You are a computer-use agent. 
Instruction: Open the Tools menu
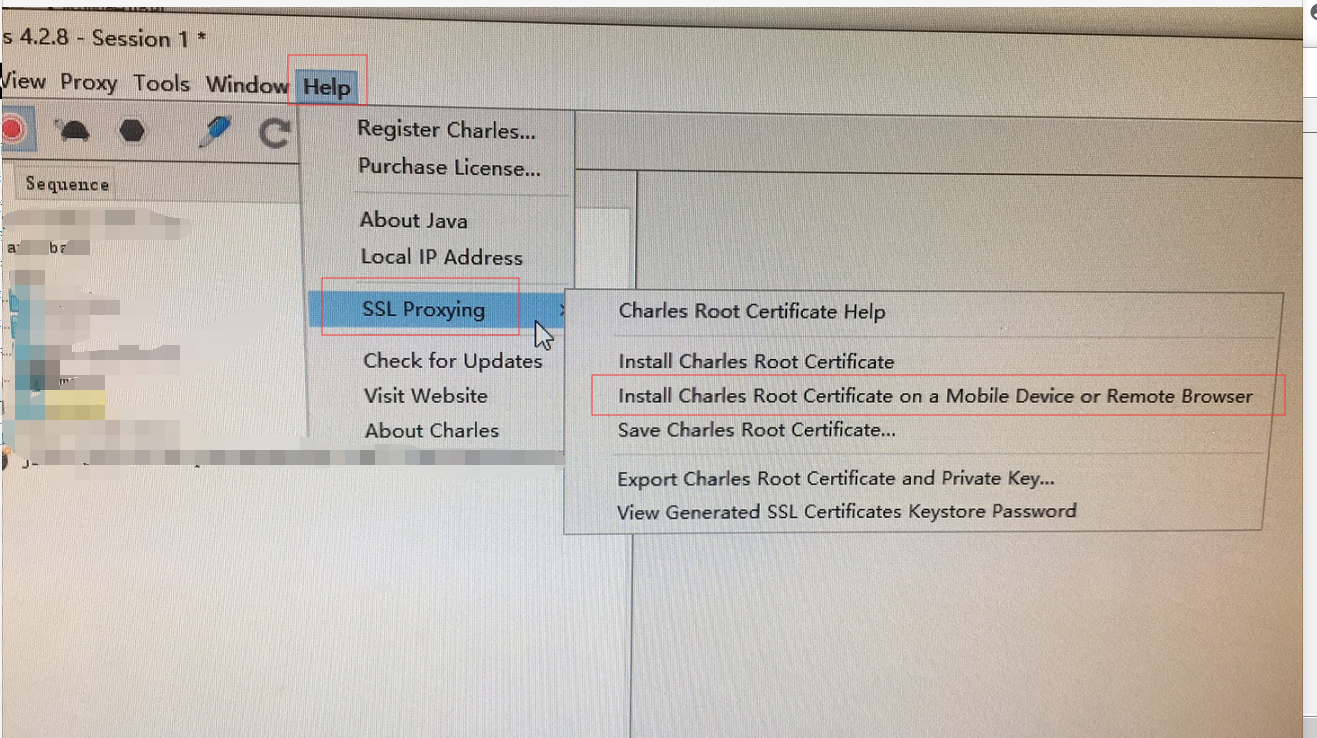point(162,84)
